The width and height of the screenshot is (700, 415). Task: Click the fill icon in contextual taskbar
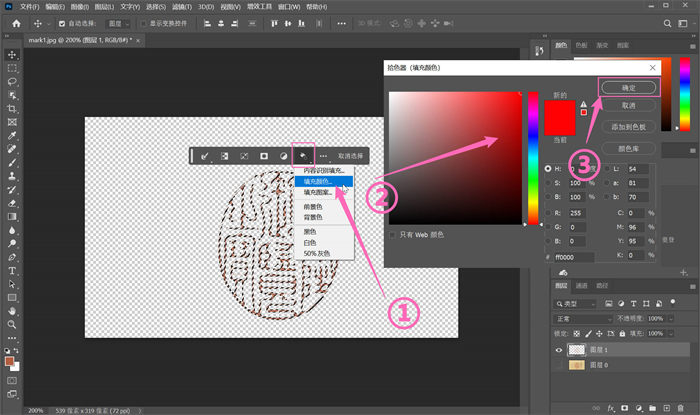(304, 156)
